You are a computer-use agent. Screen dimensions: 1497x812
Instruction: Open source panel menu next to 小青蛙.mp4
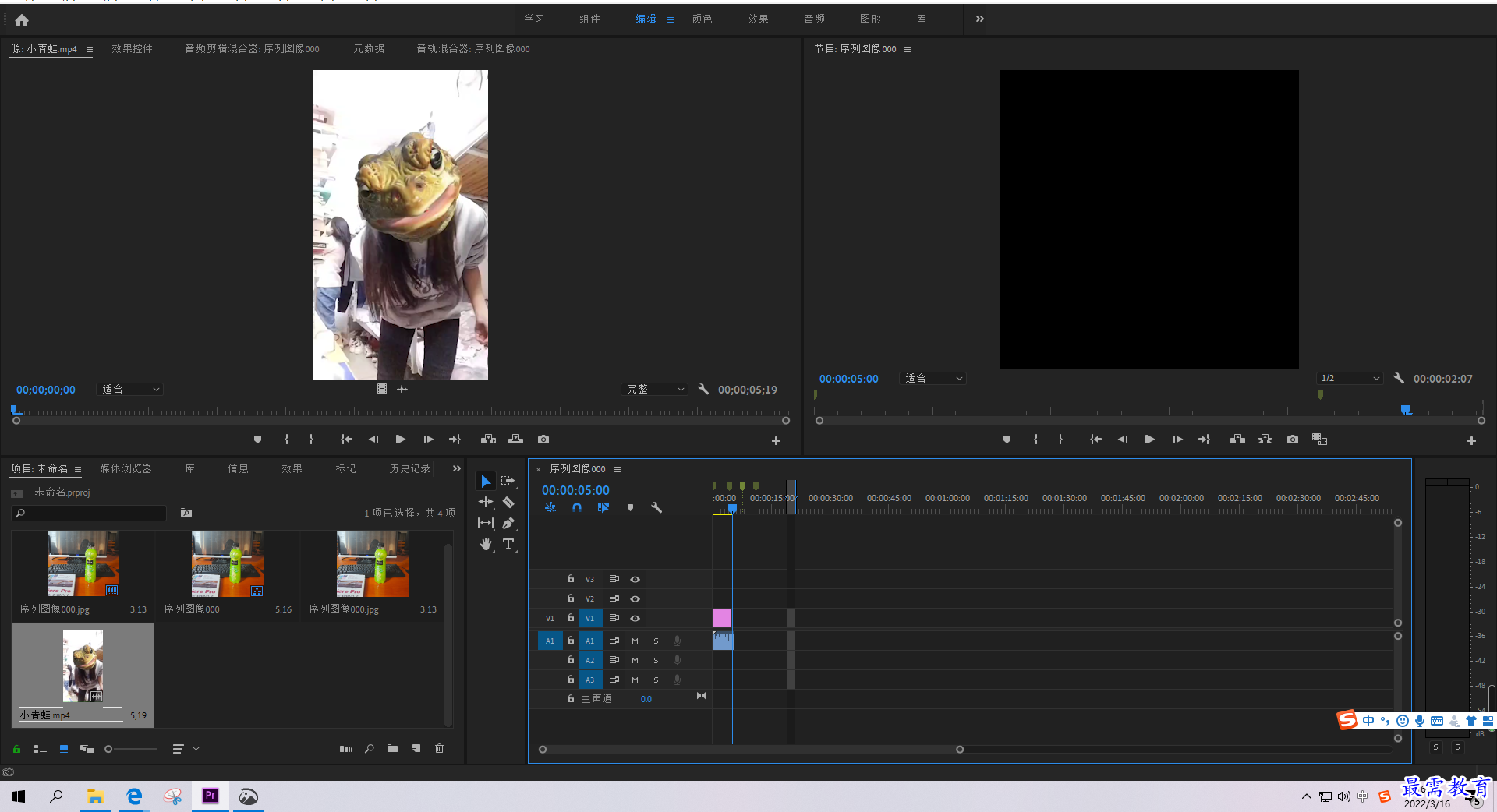(90, 49)
